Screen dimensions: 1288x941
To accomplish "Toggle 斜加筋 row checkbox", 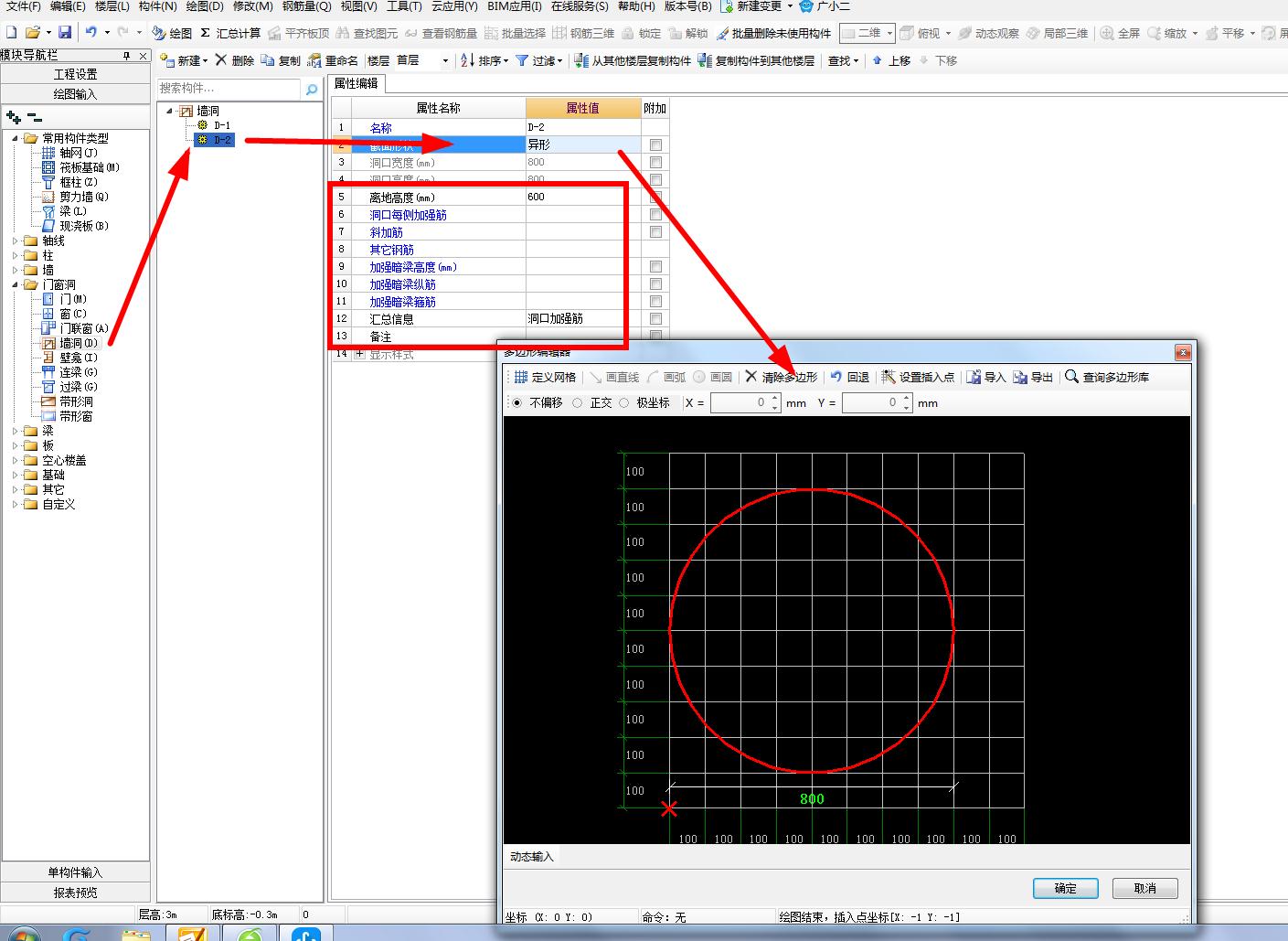I will [655, 232].
